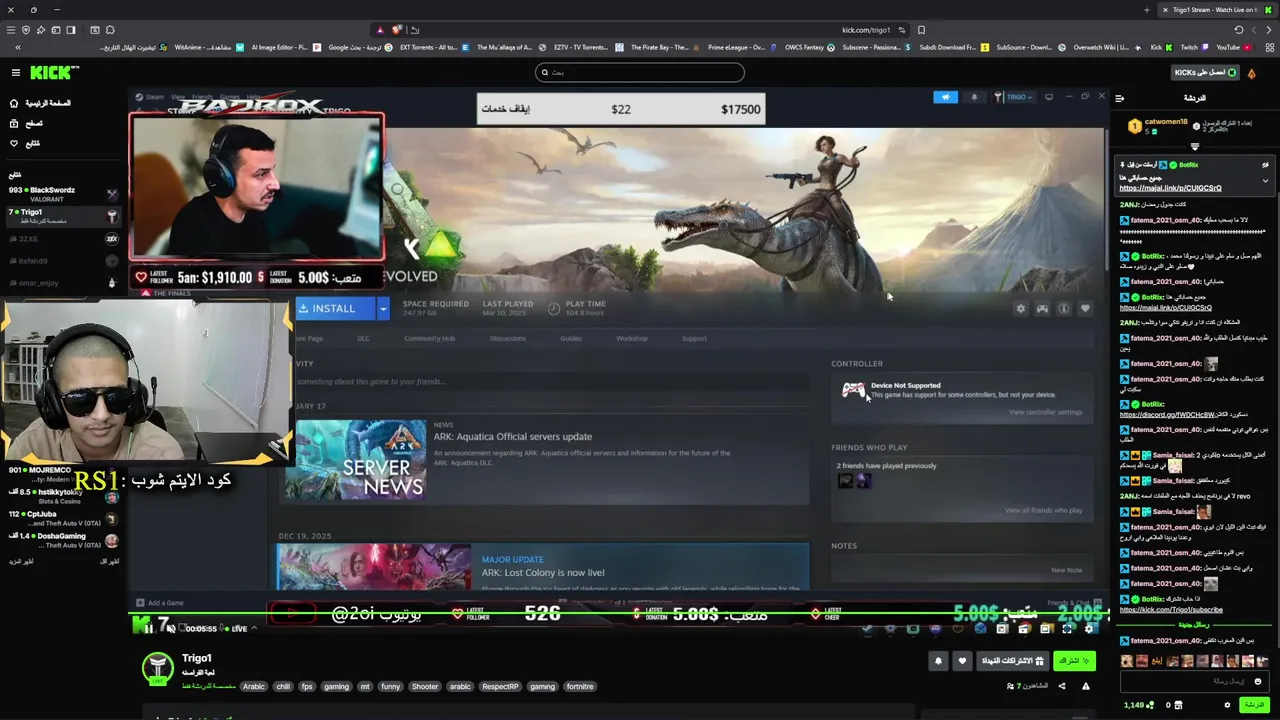Expand the pinned message chevron in chat

(x=1265, y=181)
